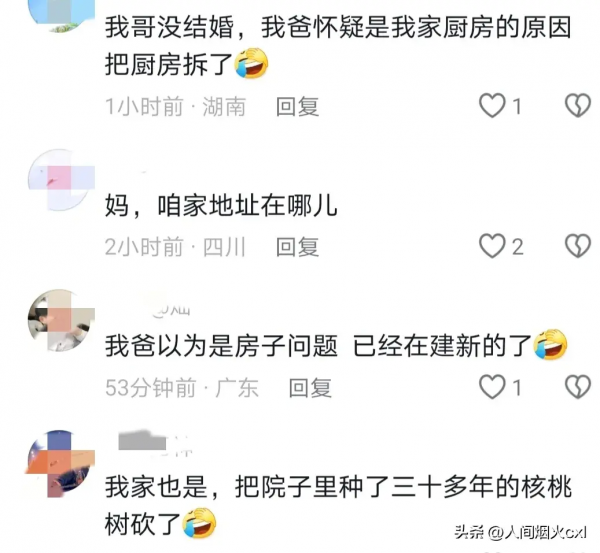Dislike the Hunan comment with broken heart

[578, 105]
